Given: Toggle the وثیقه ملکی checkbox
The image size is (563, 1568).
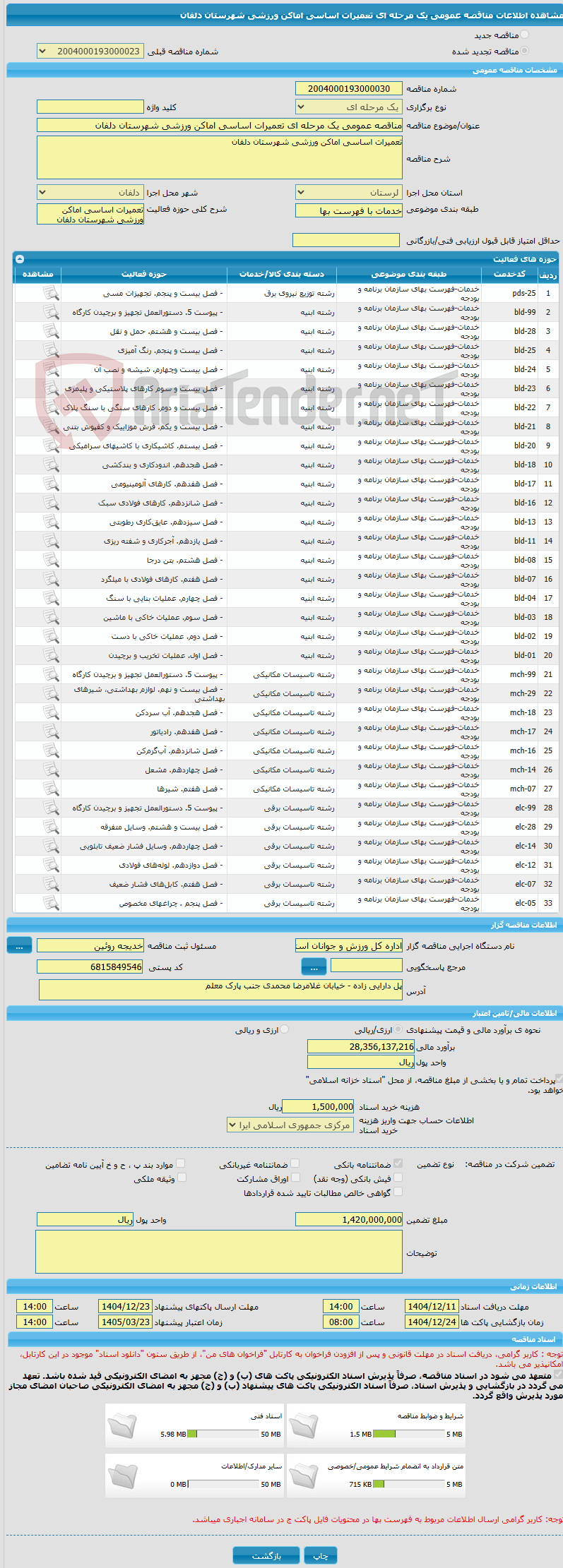Looking at the screenshot, I should click(x=182, y=1178).
